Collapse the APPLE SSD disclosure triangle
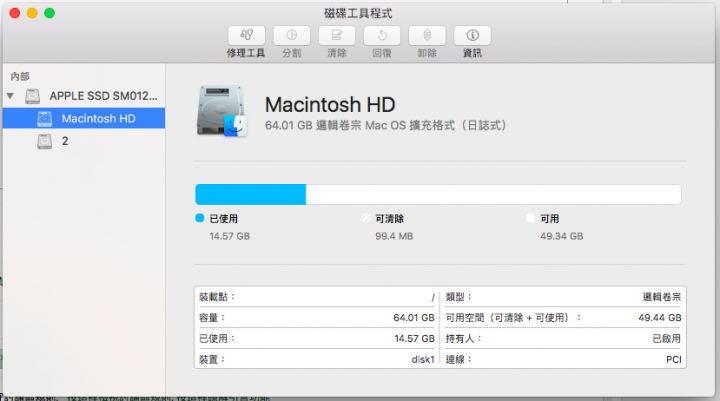 (x=10, y=96)
